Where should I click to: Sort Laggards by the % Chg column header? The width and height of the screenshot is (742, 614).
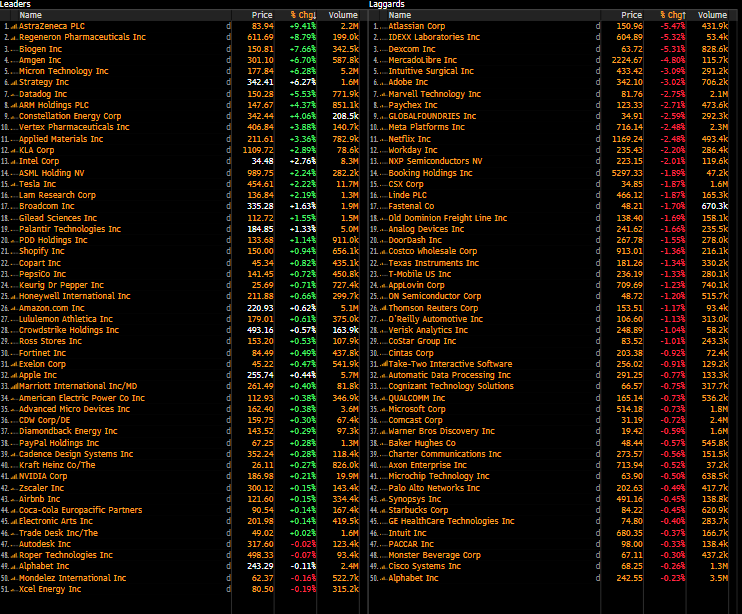click(x=670, y=15)
